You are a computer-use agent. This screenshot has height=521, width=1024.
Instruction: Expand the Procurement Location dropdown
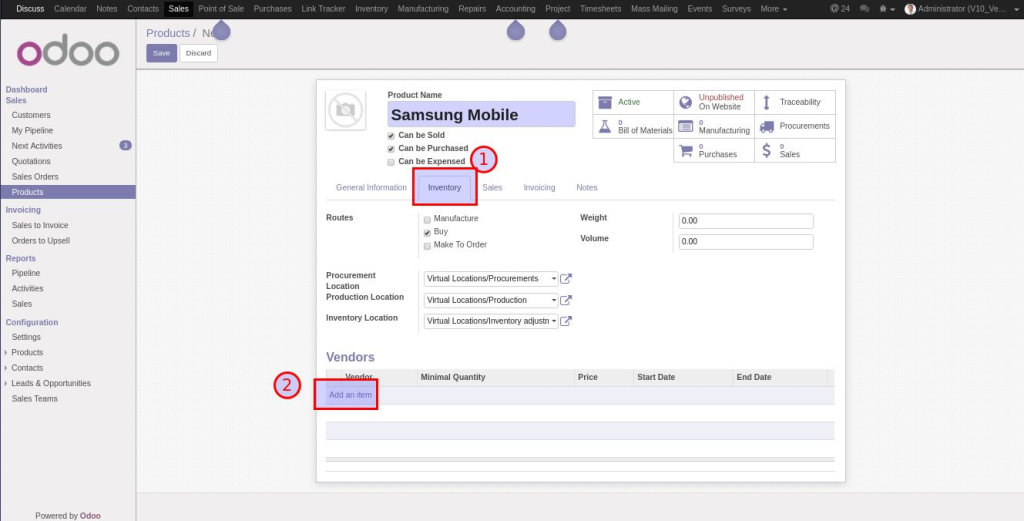point(554,279)
